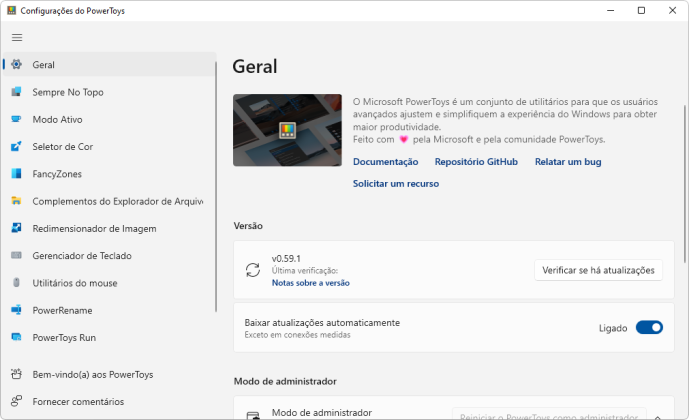689x420 pixels.
Task: Maximize the PowerToys settings window
Action: (641, 11)
